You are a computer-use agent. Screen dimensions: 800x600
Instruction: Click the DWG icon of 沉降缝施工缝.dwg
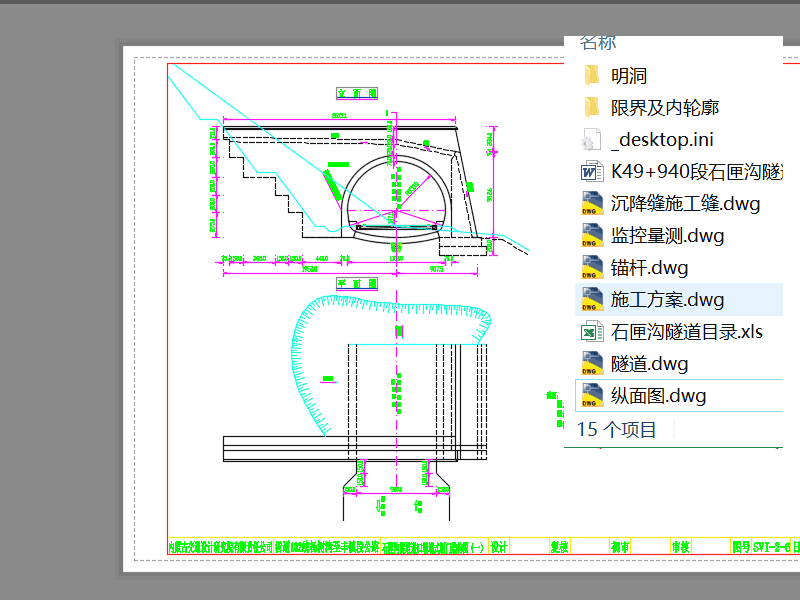coord(591,204)
